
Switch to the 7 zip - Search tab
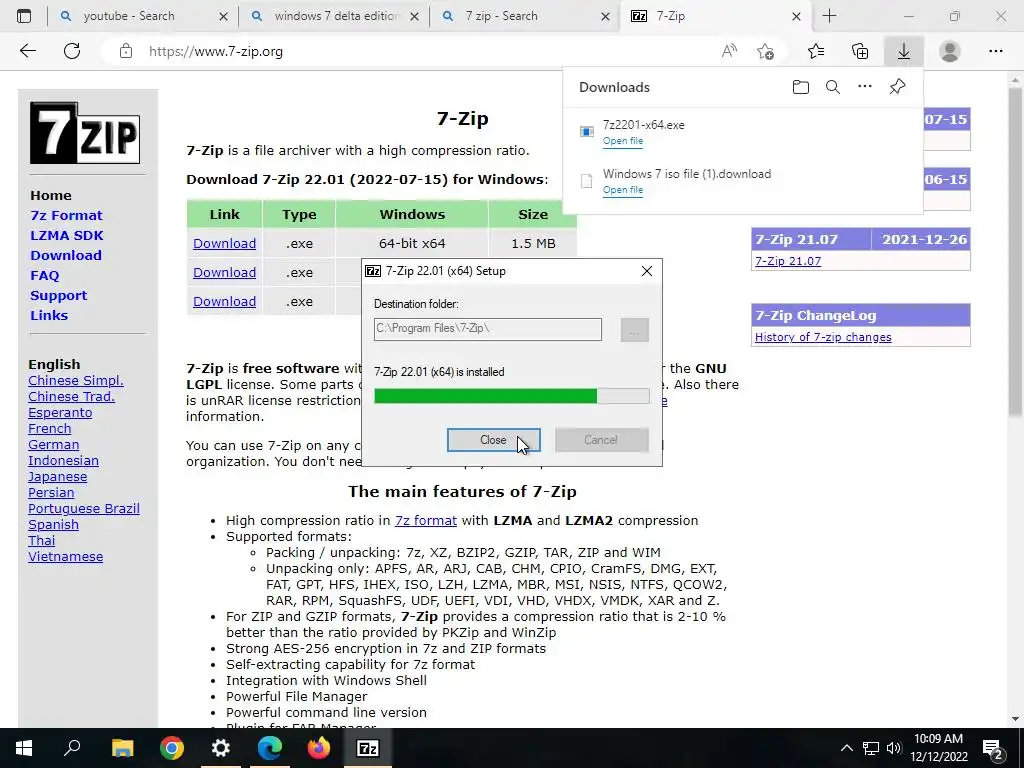point(501,16)
